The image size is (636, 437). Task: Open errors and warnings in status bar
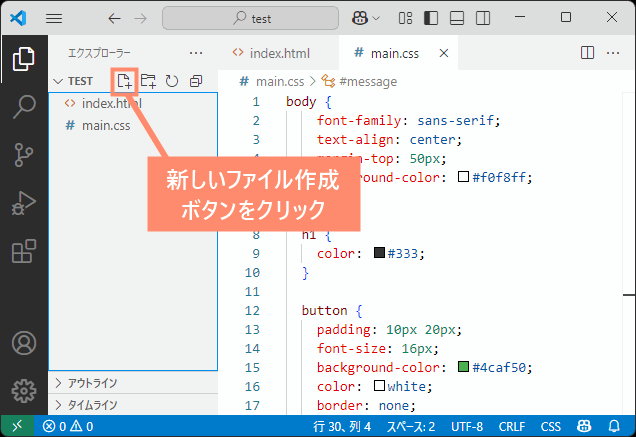pos(68,426)
